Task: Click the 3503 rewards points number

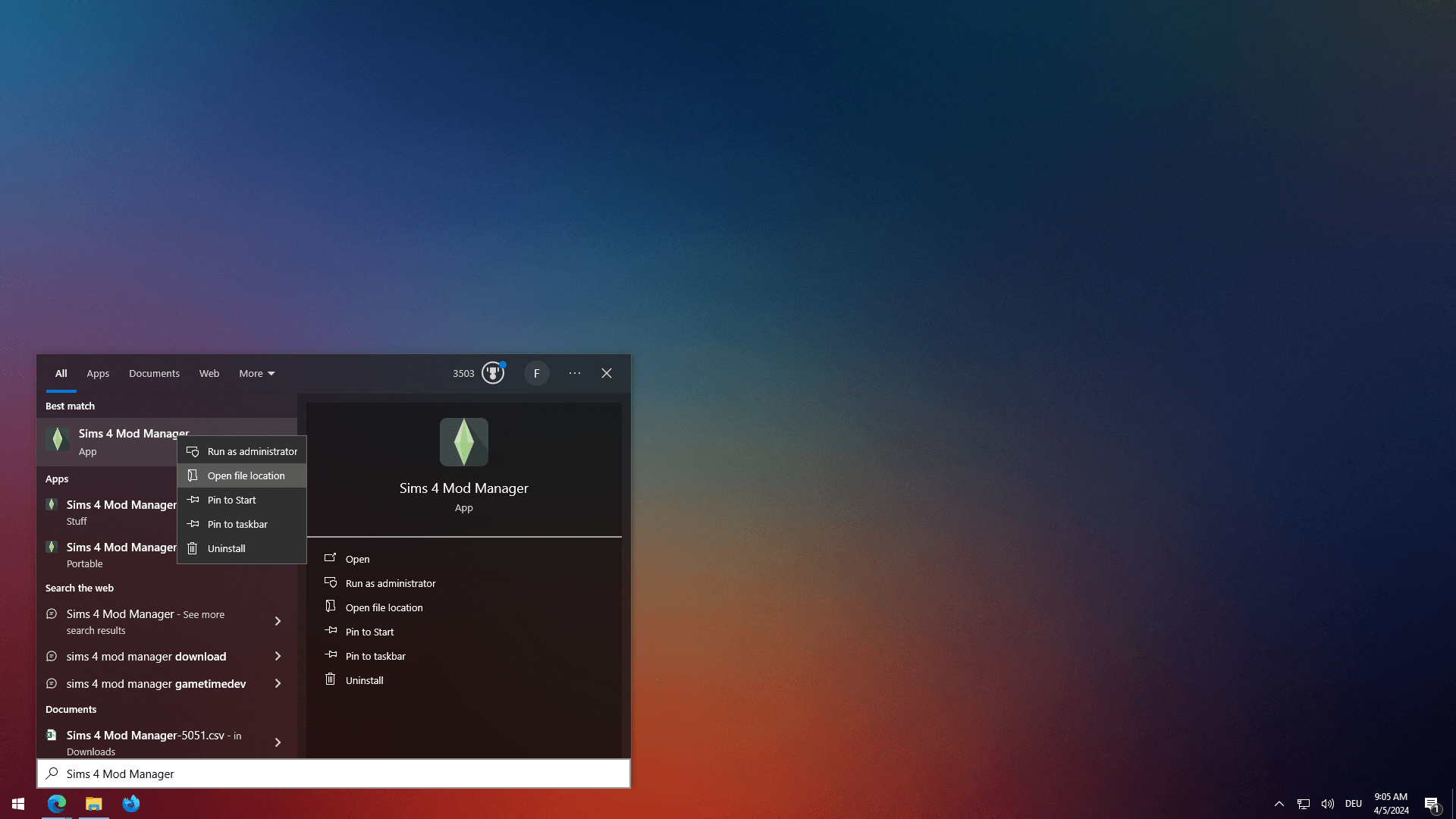Action: coord(463,373)
